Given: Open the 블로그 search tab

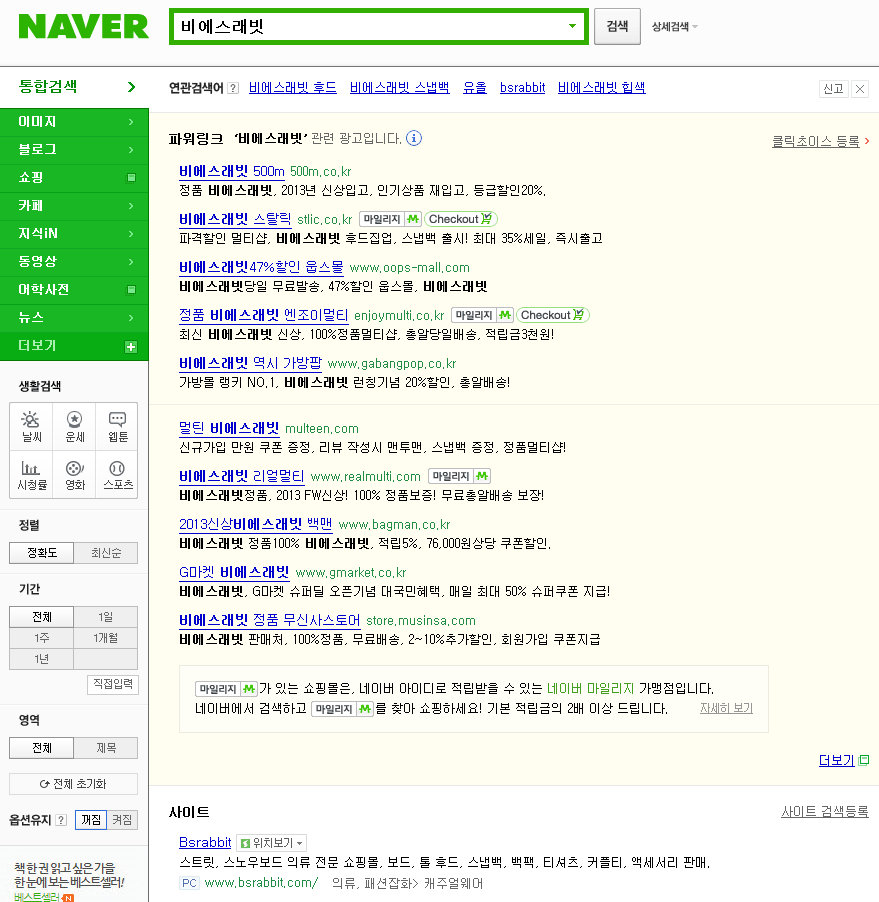Looking at the screenshot, I should [74, 150].
